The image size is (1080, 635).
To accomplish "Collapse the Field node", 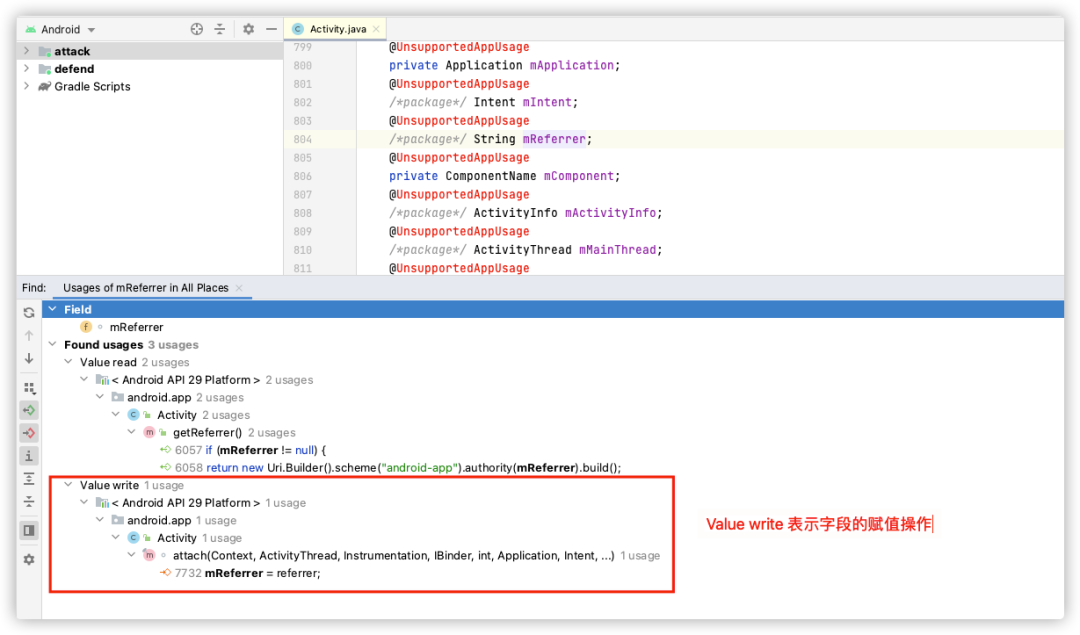I will pyautogui.click(x=52, y=309).
